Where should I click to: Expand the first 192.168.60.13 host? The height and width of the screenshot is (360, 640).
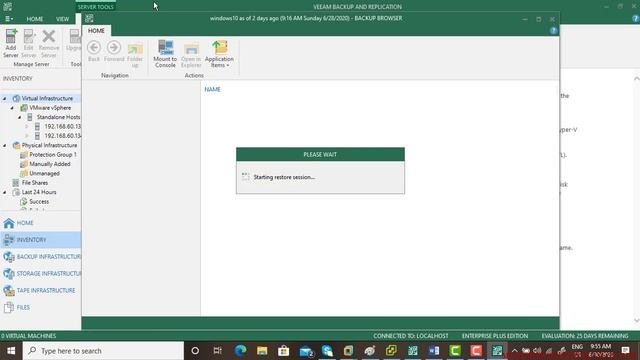pyautogui.click(x=27, y=127)
